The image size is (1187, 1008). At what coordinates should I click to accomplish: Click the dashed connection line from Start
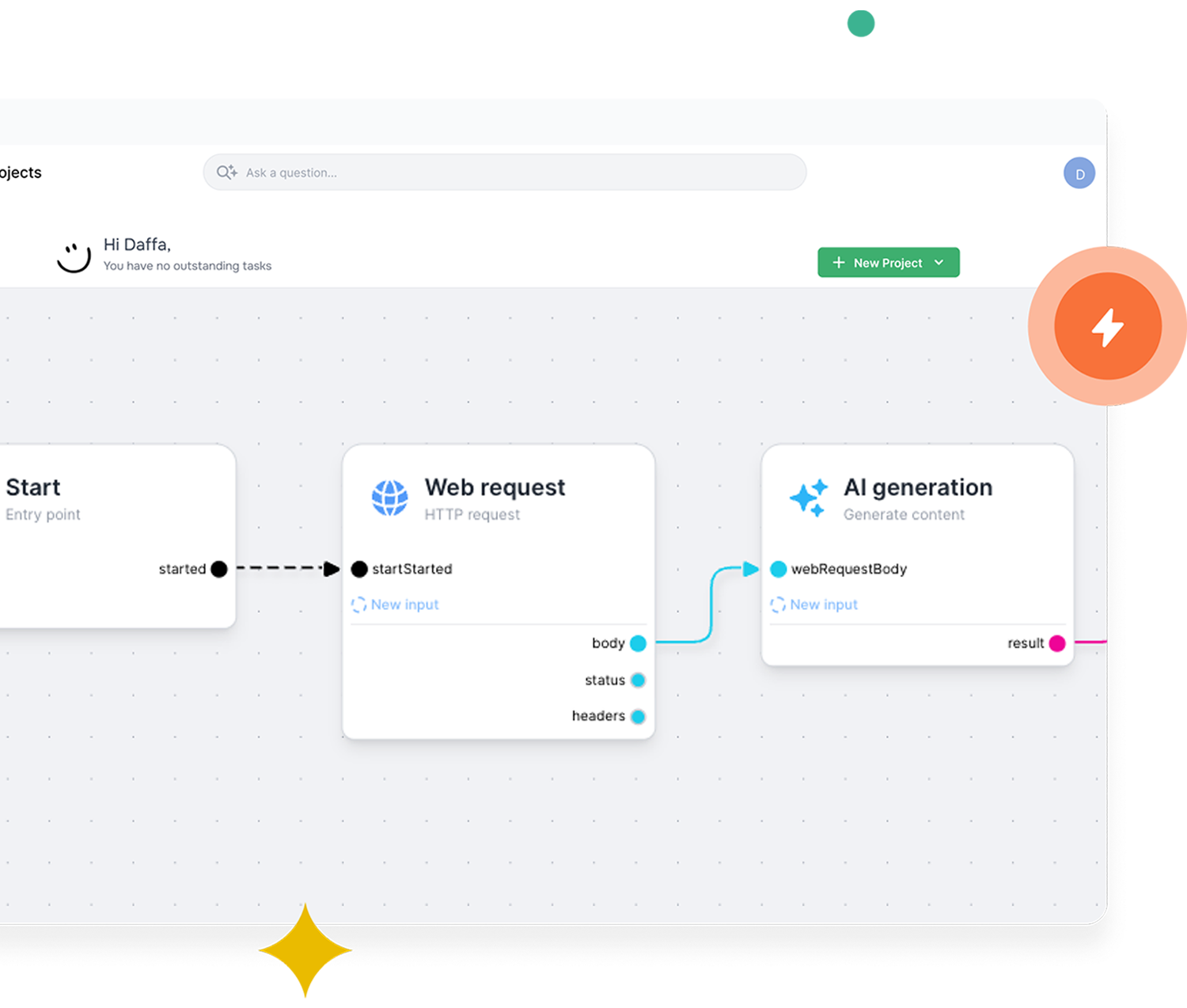point(280,568)
